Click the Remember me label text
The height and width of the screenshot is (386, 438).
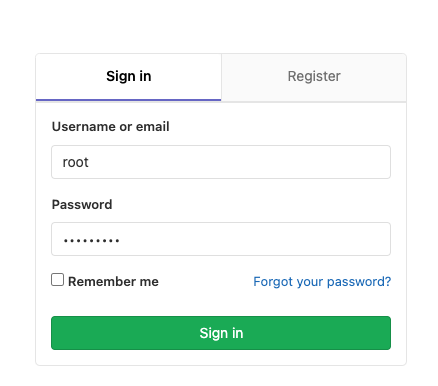(x=113, y=282)
